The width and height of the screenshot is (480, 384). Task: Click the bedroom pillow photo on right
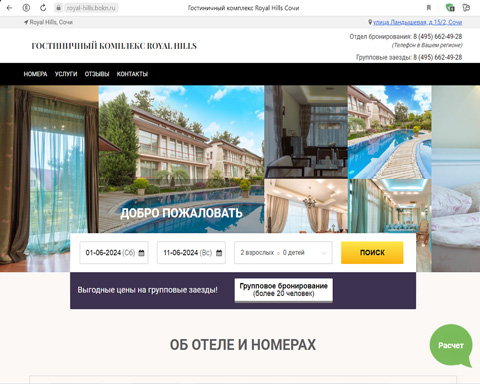(x=456, y=179)
